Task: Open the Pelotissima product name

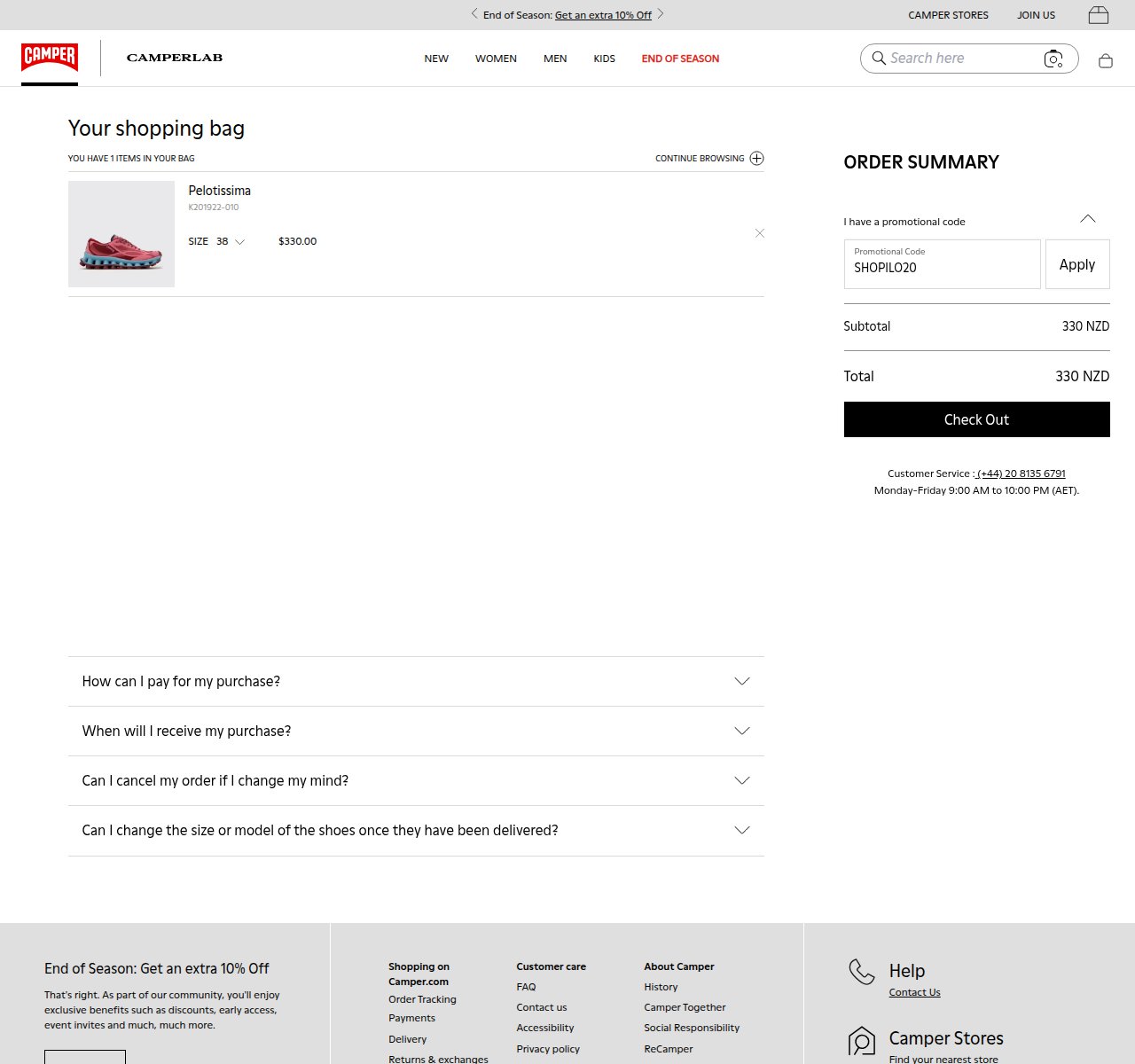Action: pyautogui.click(x=219, y=191)
